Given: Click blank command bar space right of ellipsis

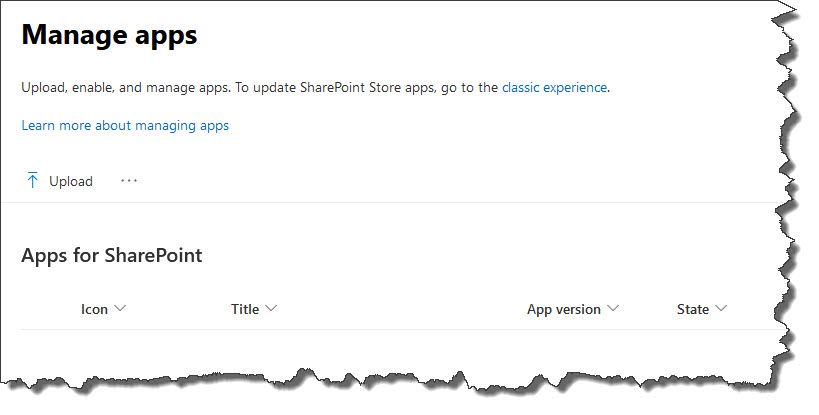Looking at the screenshot, I should 454,181.
